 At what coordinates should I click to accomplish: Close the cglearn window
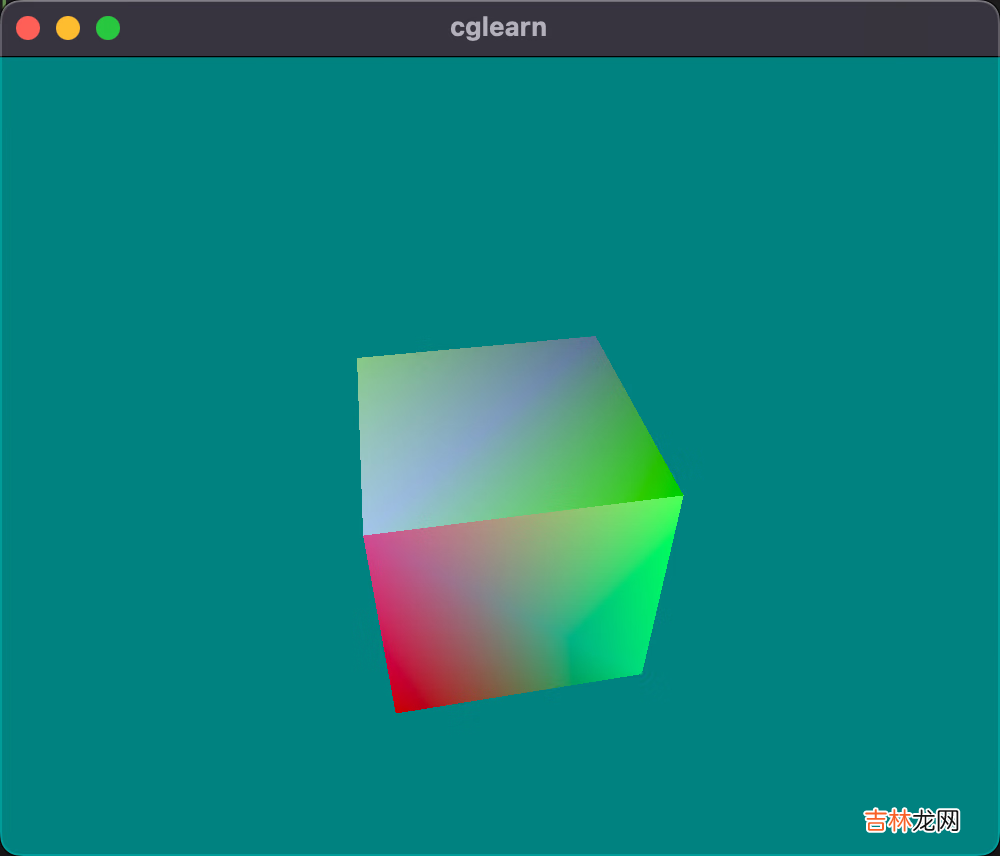pyautogui.click(x=28, y=28)
